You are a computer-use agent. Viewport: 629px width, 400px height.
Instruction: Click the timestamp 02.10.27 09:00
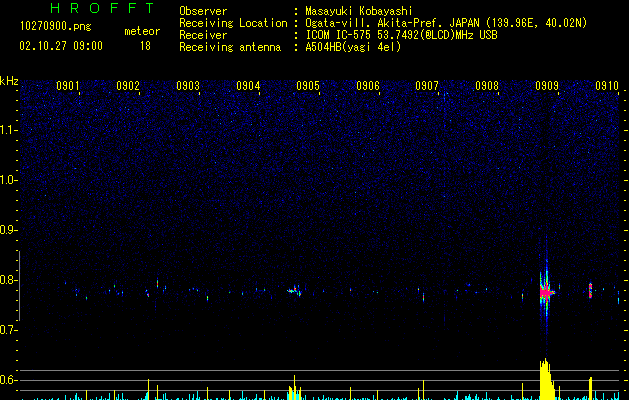pyautogui.click(x=61, y=46)
